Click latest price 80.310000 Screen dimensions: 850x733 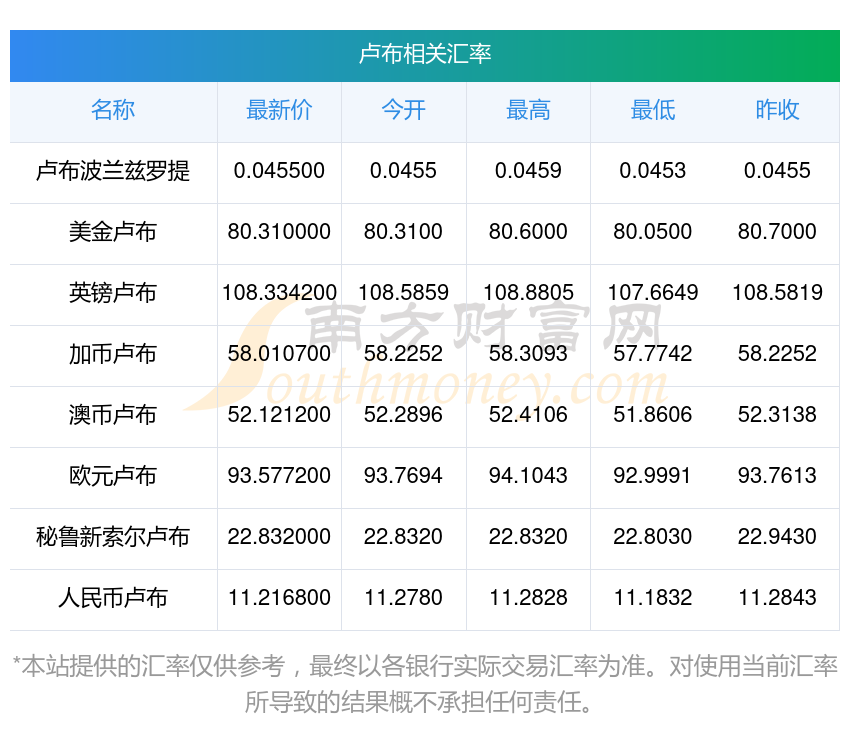[x=279, y=232]
